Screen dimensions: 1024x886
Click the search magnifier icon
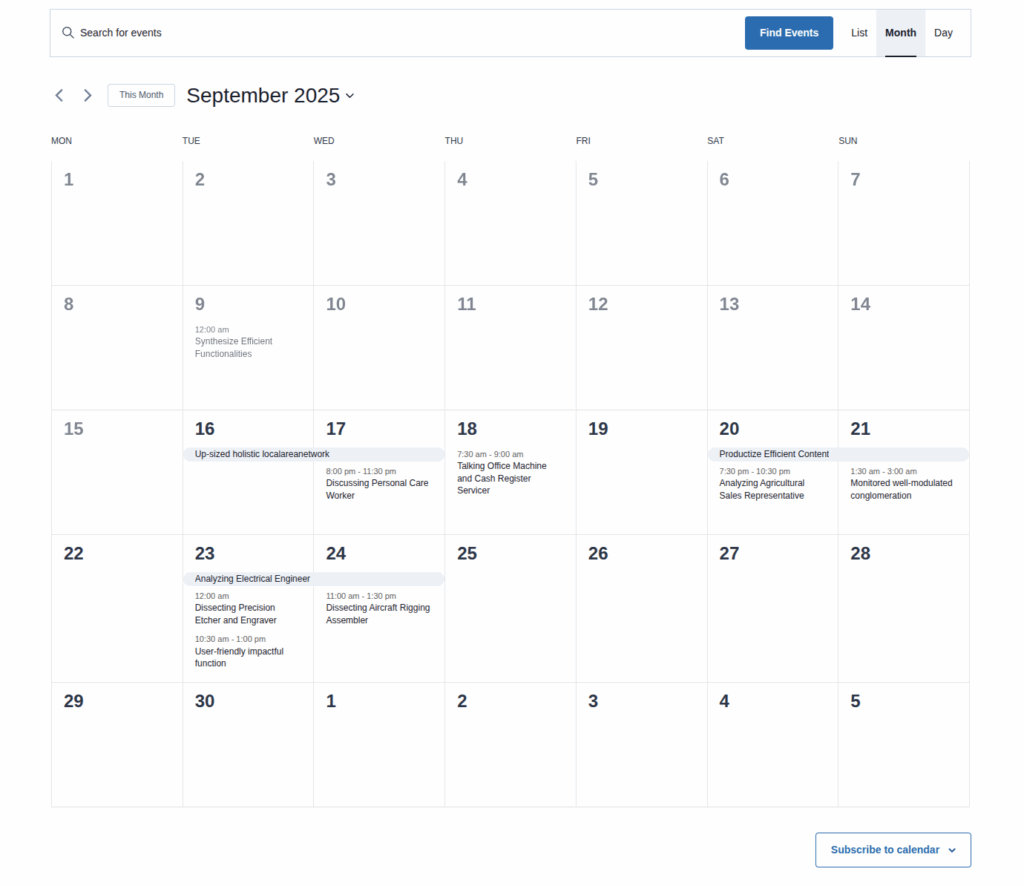point(67,32)
